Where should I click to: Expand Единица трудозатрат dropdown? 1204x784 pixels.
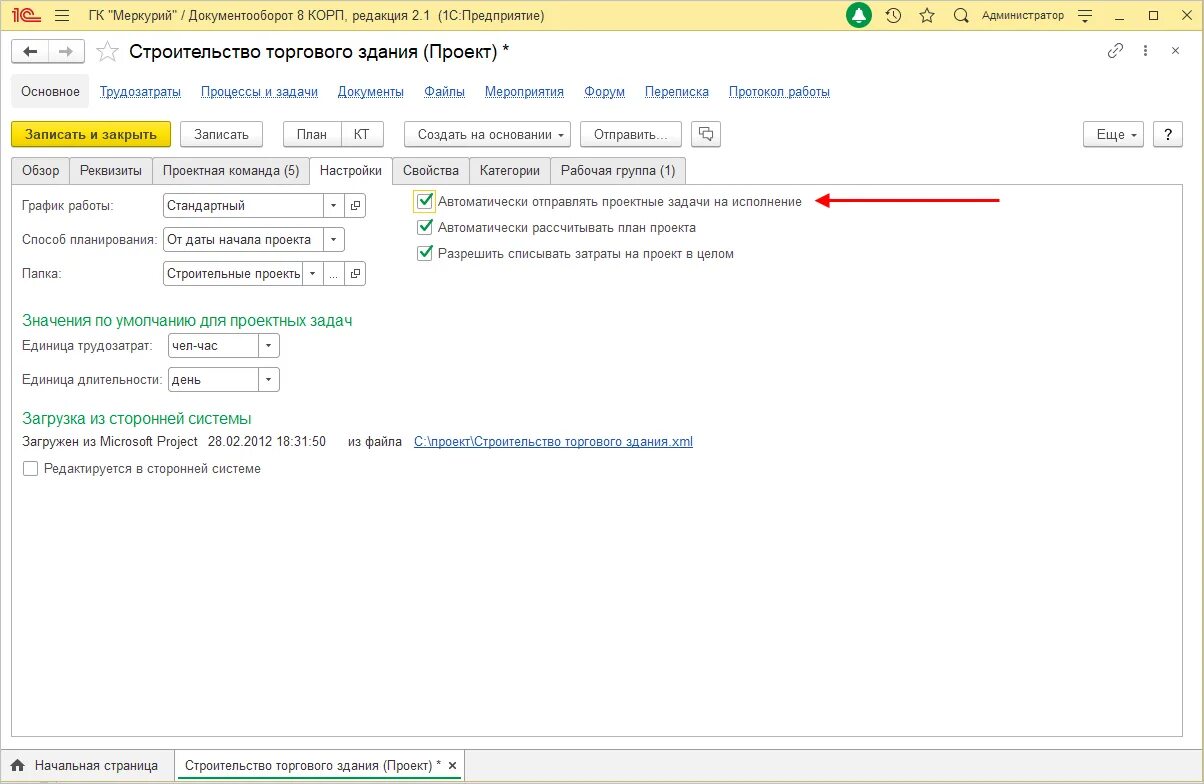[268, 345]
